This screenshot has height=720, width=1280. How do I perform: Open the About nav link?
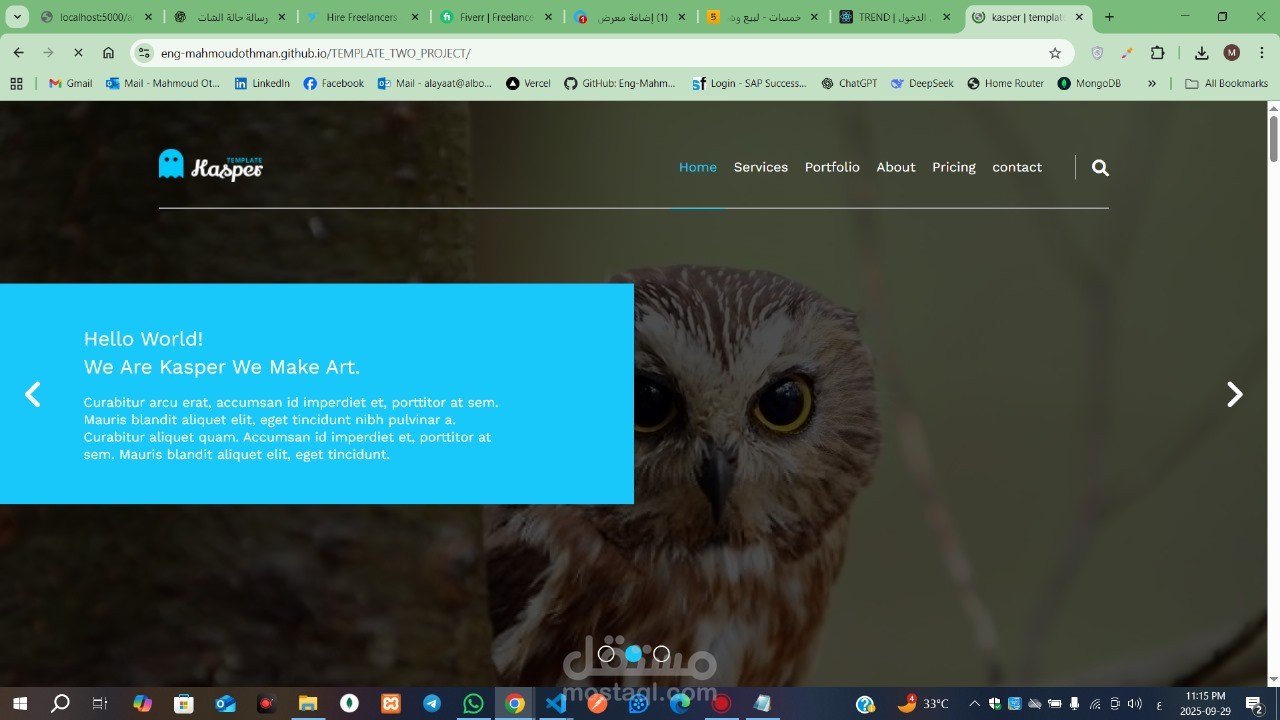[x=896, y=167]
